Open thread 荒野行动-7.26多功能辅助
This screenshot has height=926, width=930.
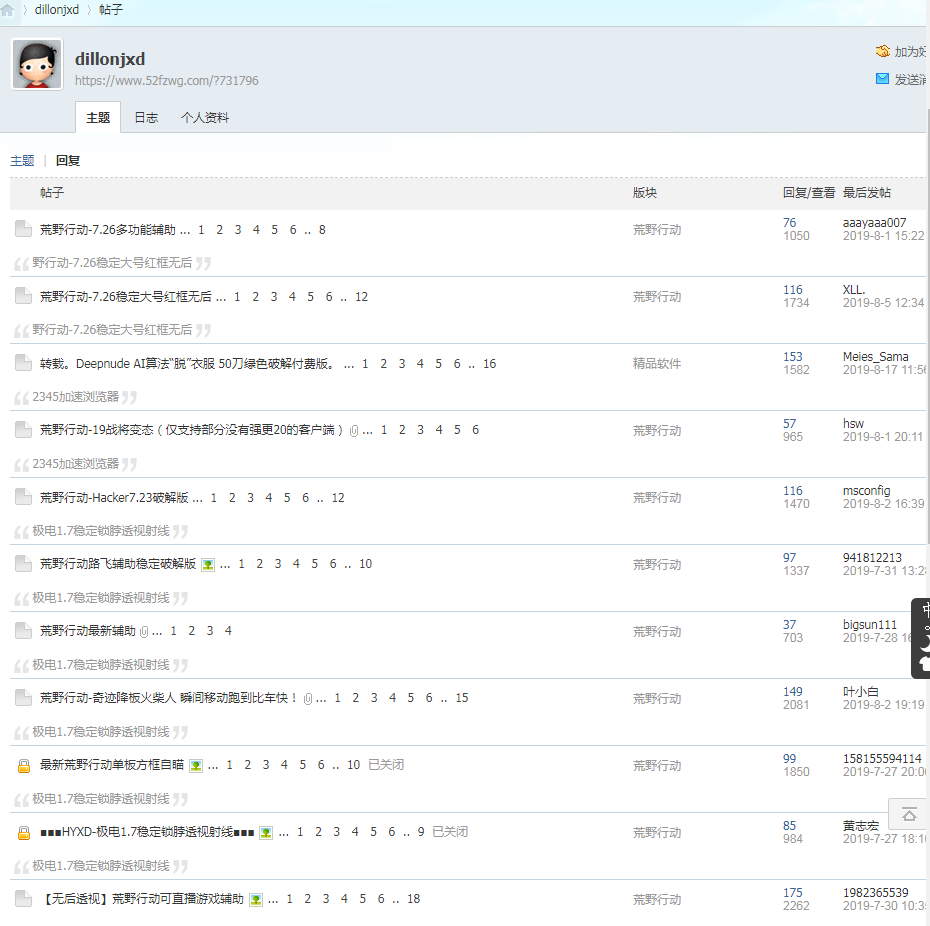click(x=108, y=230)
